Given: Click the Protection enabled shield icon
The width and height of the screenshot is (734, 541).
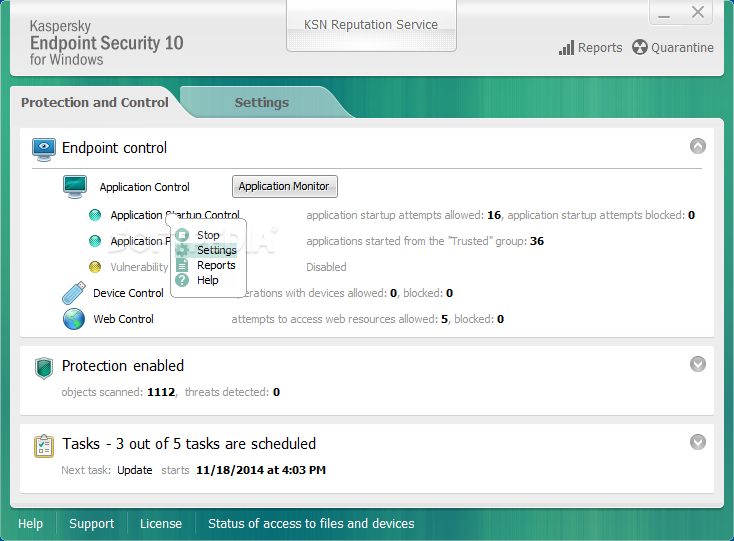Looking at the screenshot, I should click(x=44, y=368).
